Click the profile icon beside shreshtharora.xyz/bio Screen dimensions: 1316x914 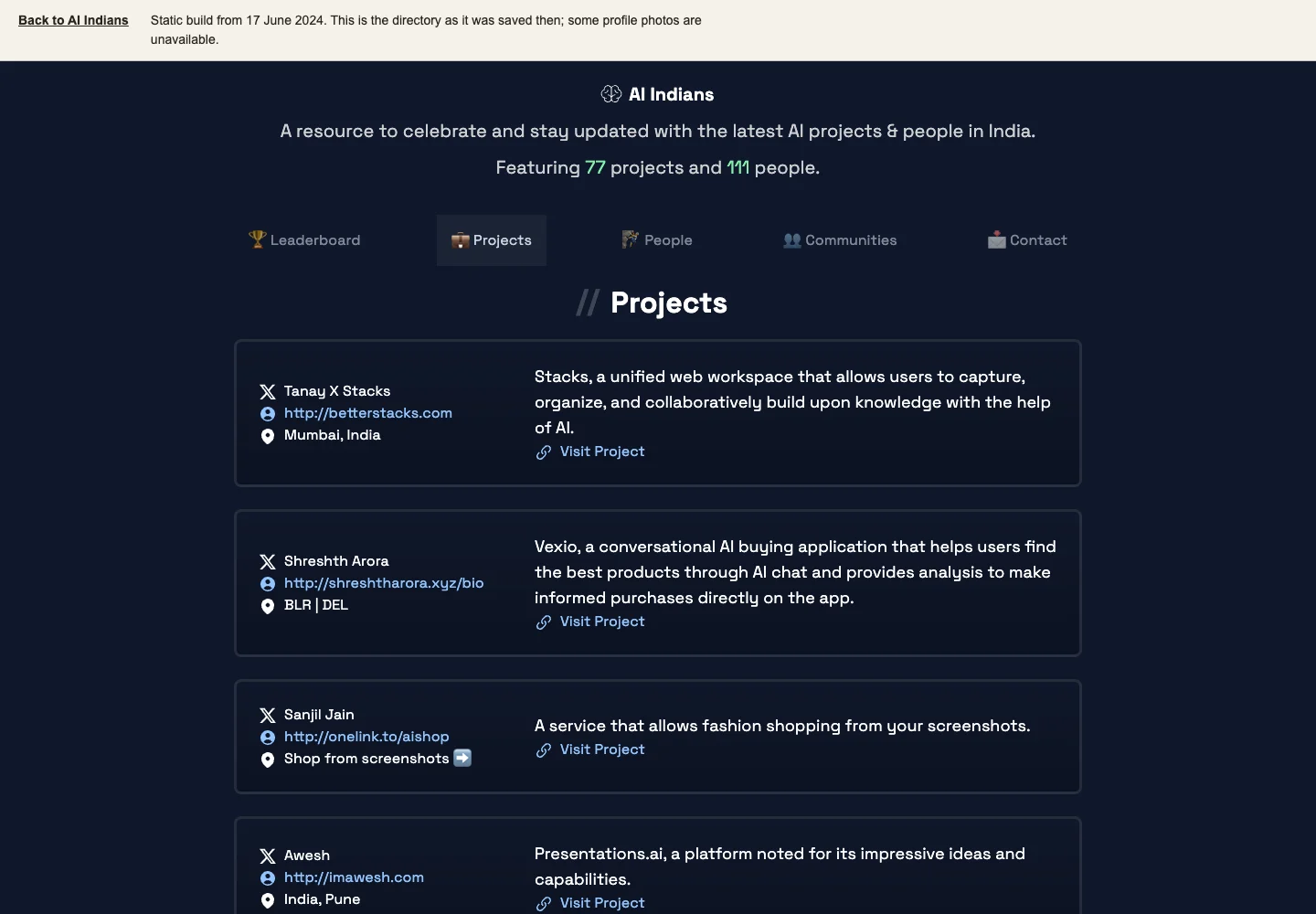(268, 584)
